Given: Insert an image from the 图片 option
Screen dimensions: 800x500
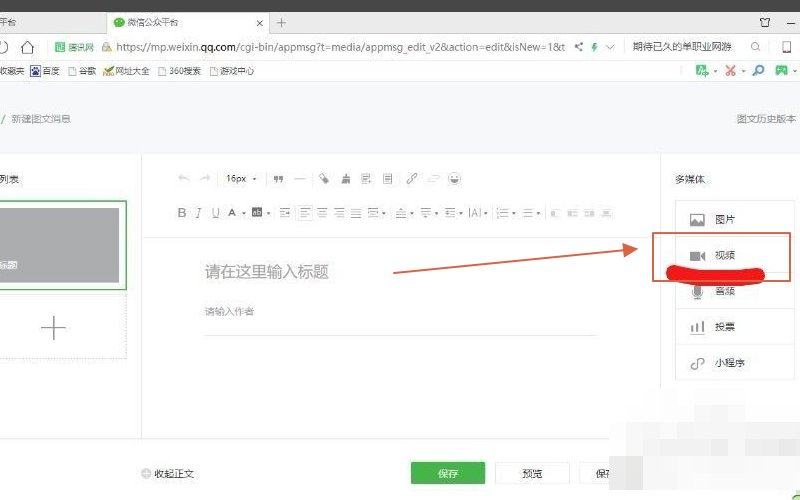Looking at the screenshot, I should coord(734,219).
